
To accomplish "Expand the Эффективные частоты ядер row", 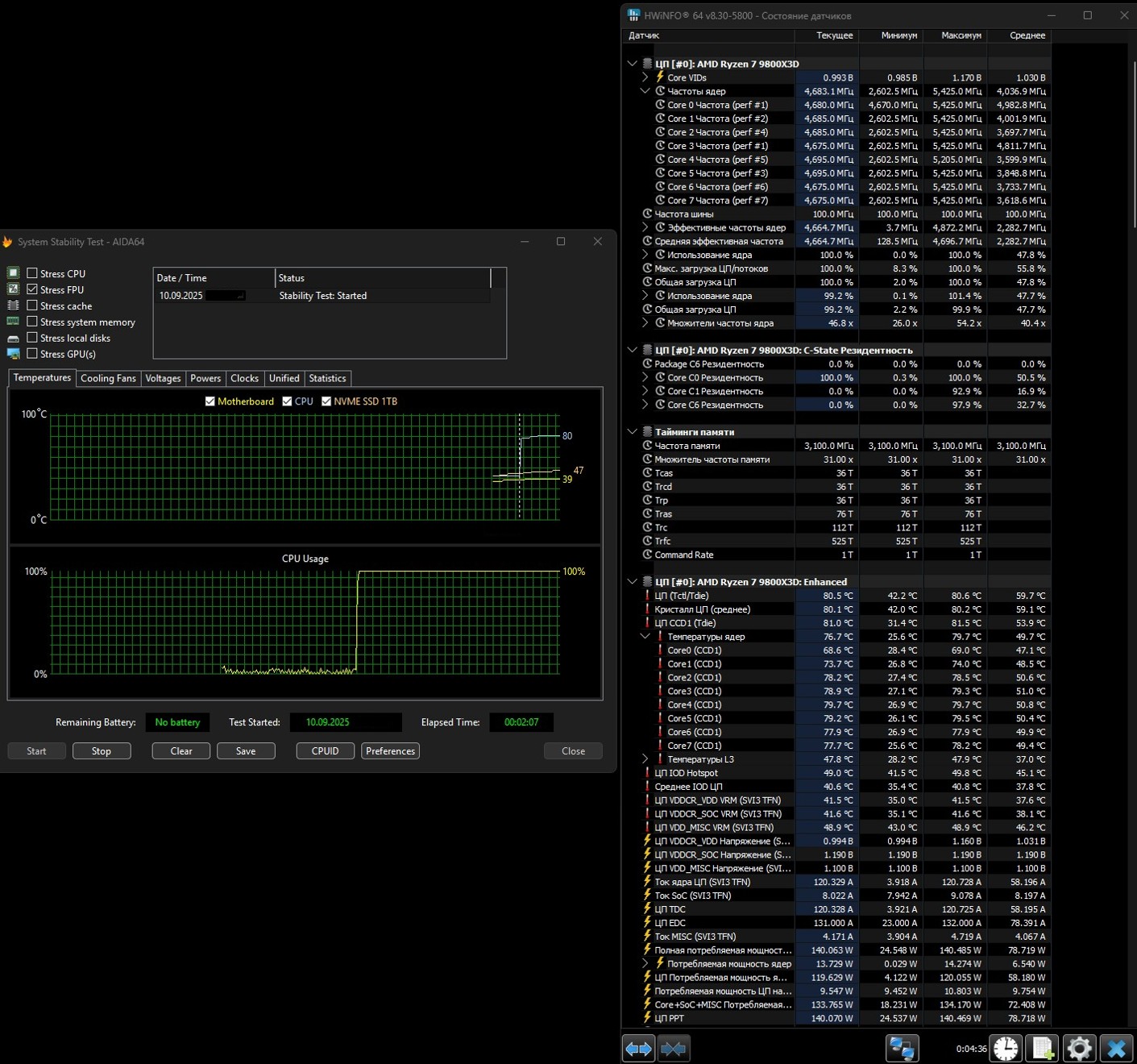I will click(645, 227).
